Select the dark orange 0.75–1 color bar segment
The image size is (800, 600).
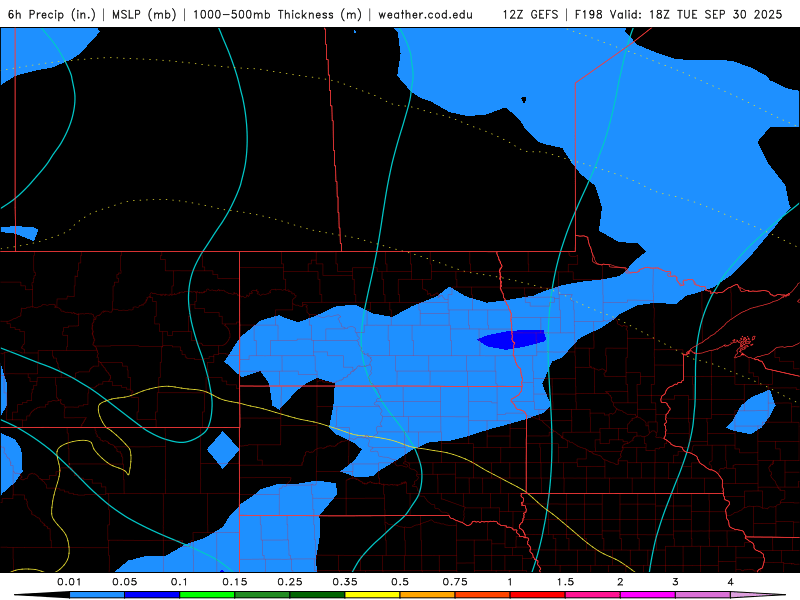click(x=483, y=595)
